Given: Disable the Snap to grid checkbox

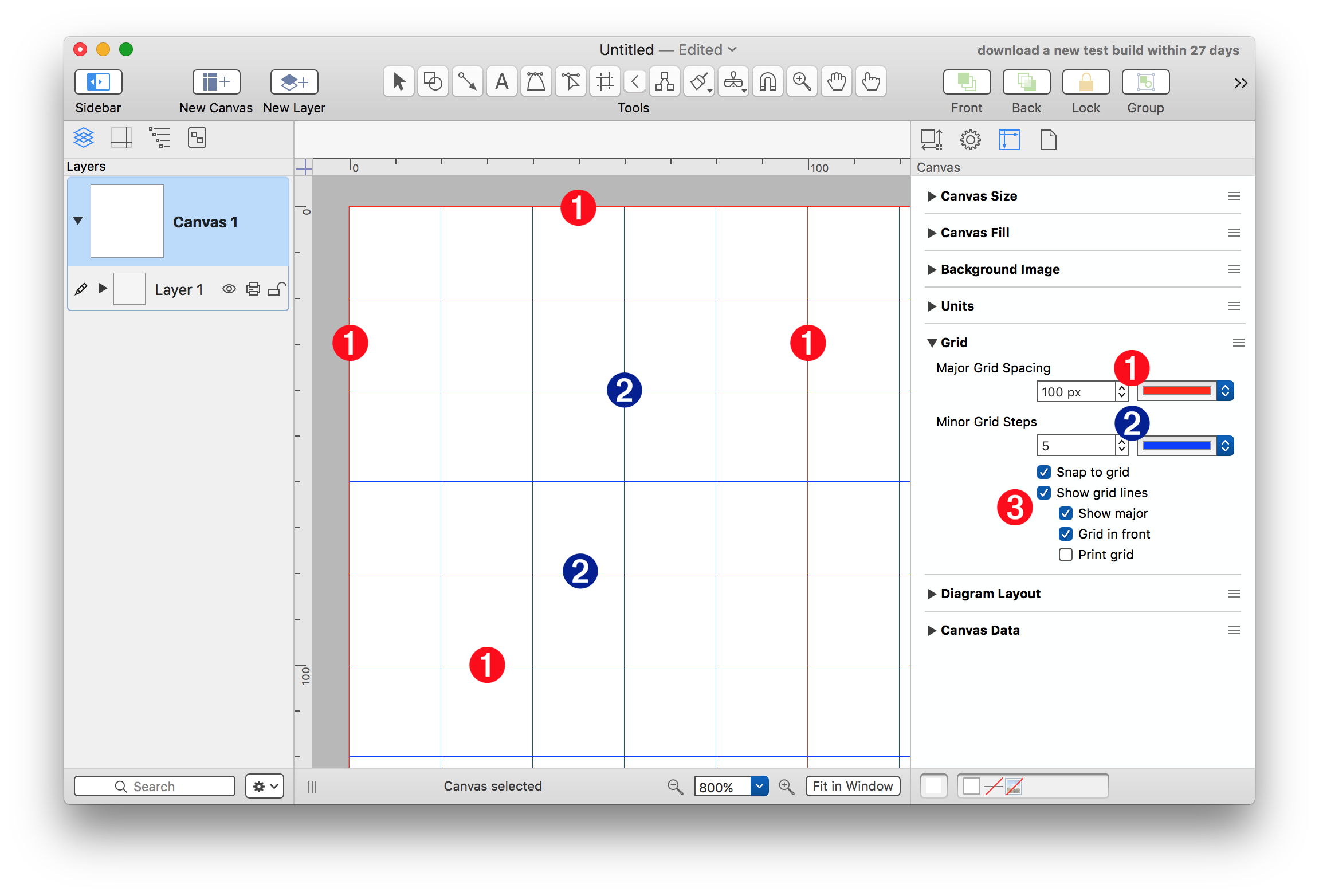Looking at the screenshot, I should pos(1044,472).
